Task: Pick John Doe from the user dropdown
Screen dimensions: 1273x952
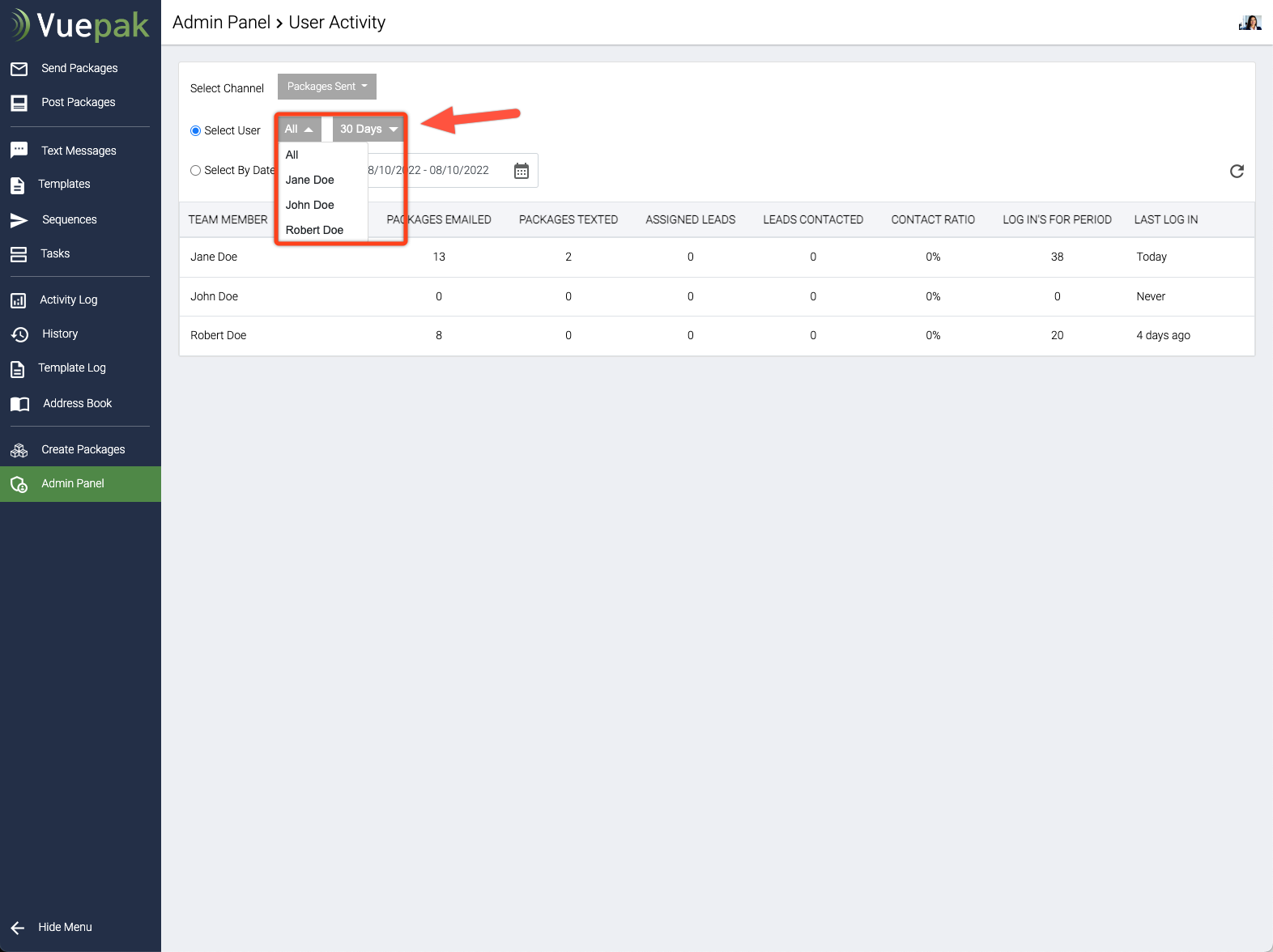Action: (310, 205)
